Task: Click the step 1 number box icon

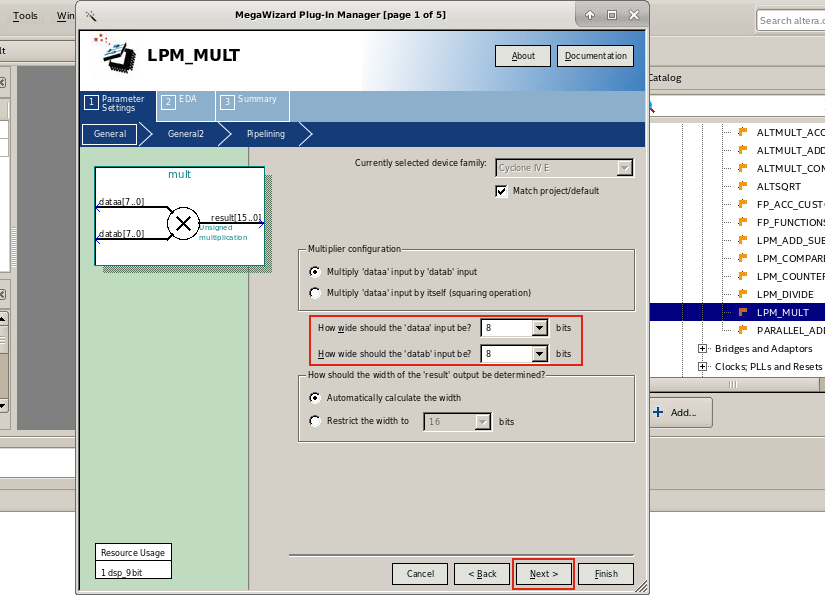Action: [91, 102]
